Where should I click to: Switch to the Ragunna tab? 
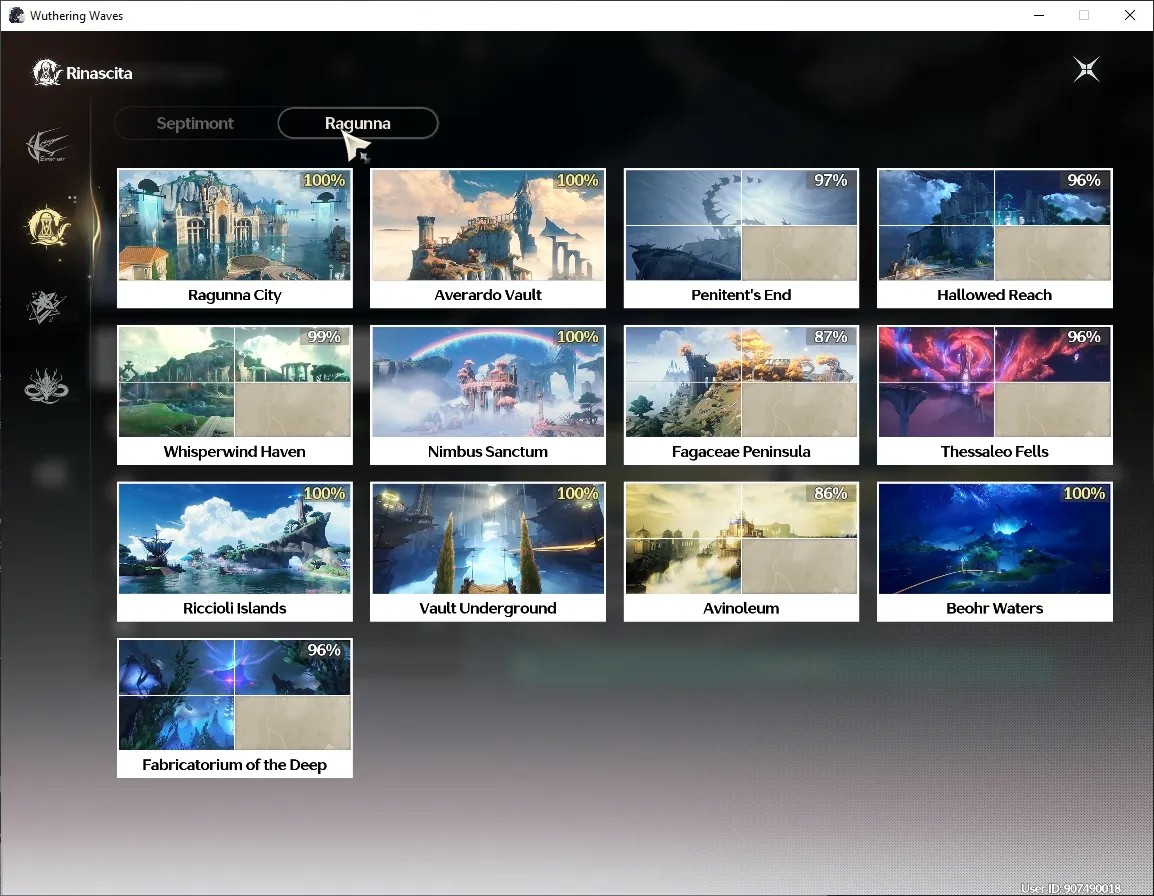click(358, 123)
